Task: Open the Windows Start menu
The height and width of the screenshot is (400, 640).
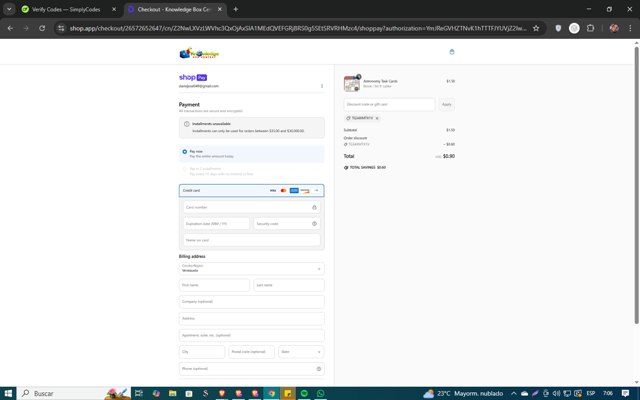Action: 8,393
